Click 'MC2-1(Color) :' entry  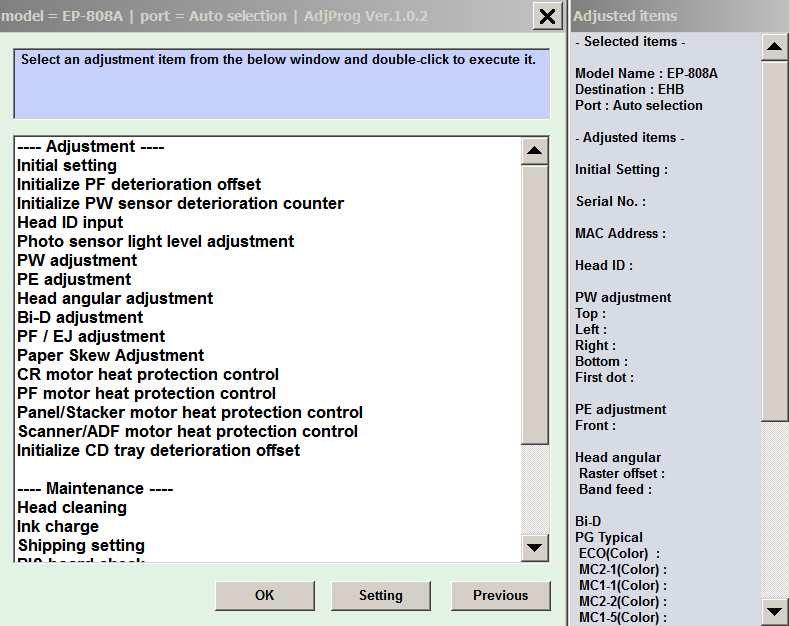(623, 570)
